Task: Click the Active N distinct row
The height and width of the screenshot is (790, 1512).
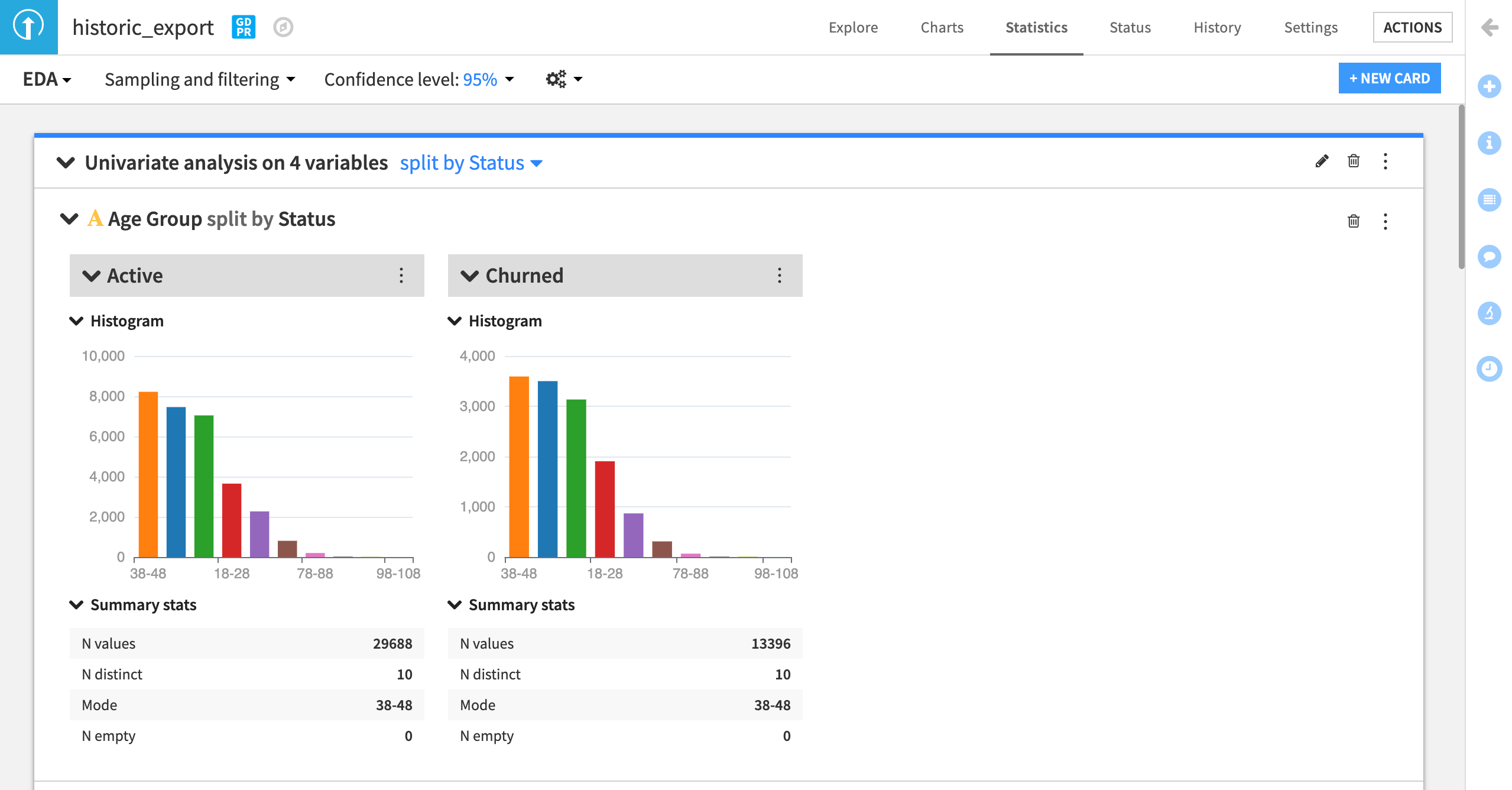Action: click(x=247, y=674)
